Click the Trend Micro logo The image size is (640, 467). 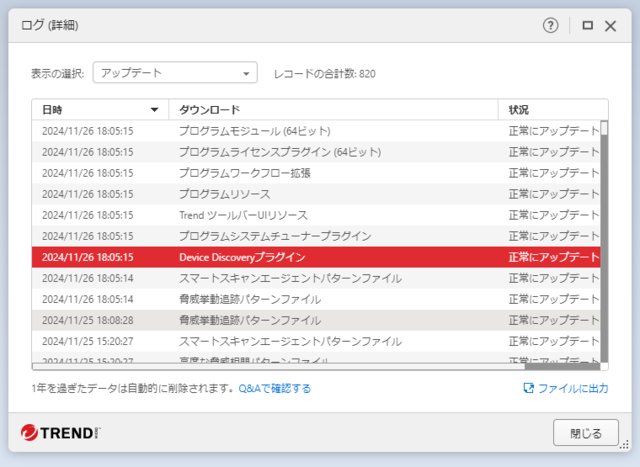click(x=61, y=433)
